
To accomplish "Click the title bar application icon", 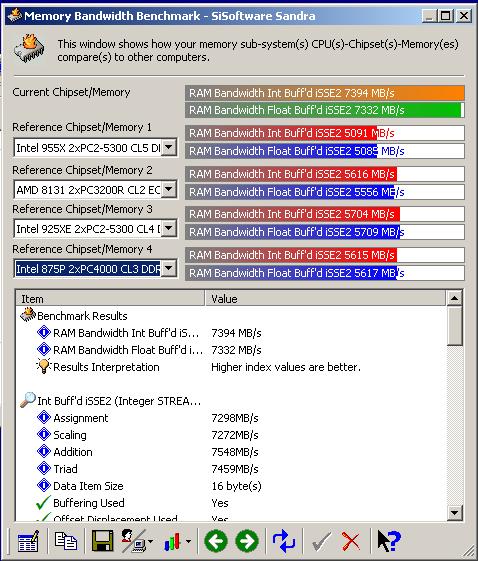I will pos(14,15).
